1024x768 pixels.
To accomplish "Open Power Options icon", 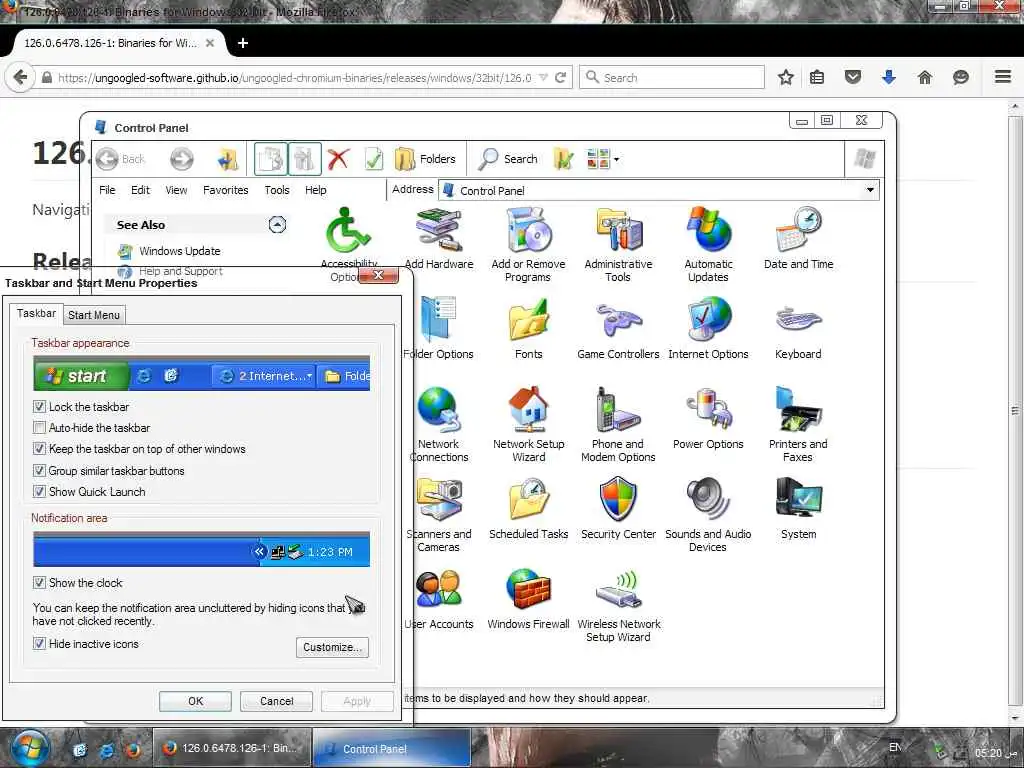I will [x=709, y=419].
